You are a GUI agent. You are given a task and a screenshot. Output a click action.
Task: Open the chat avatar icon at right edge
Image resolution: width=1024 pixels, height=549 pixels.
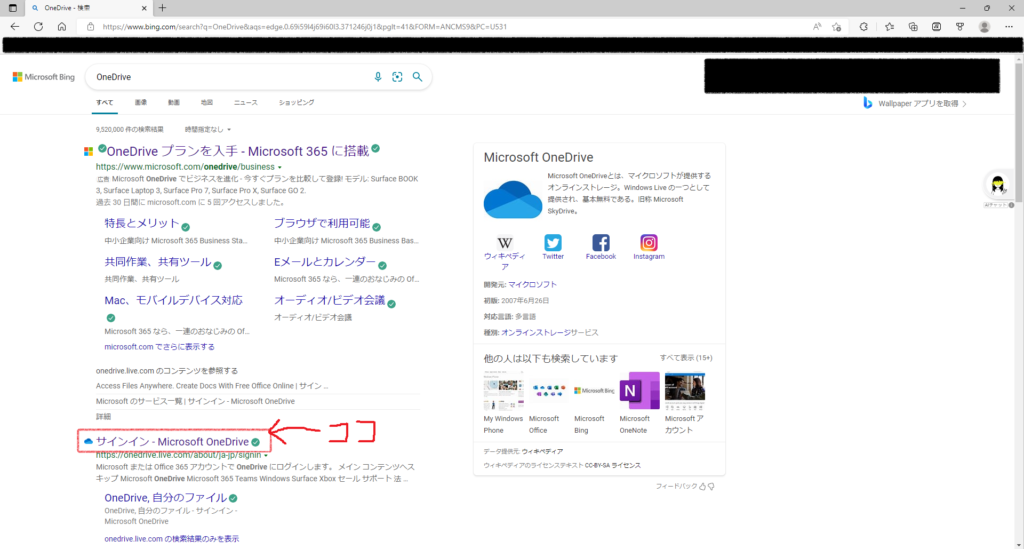(998, 185)
